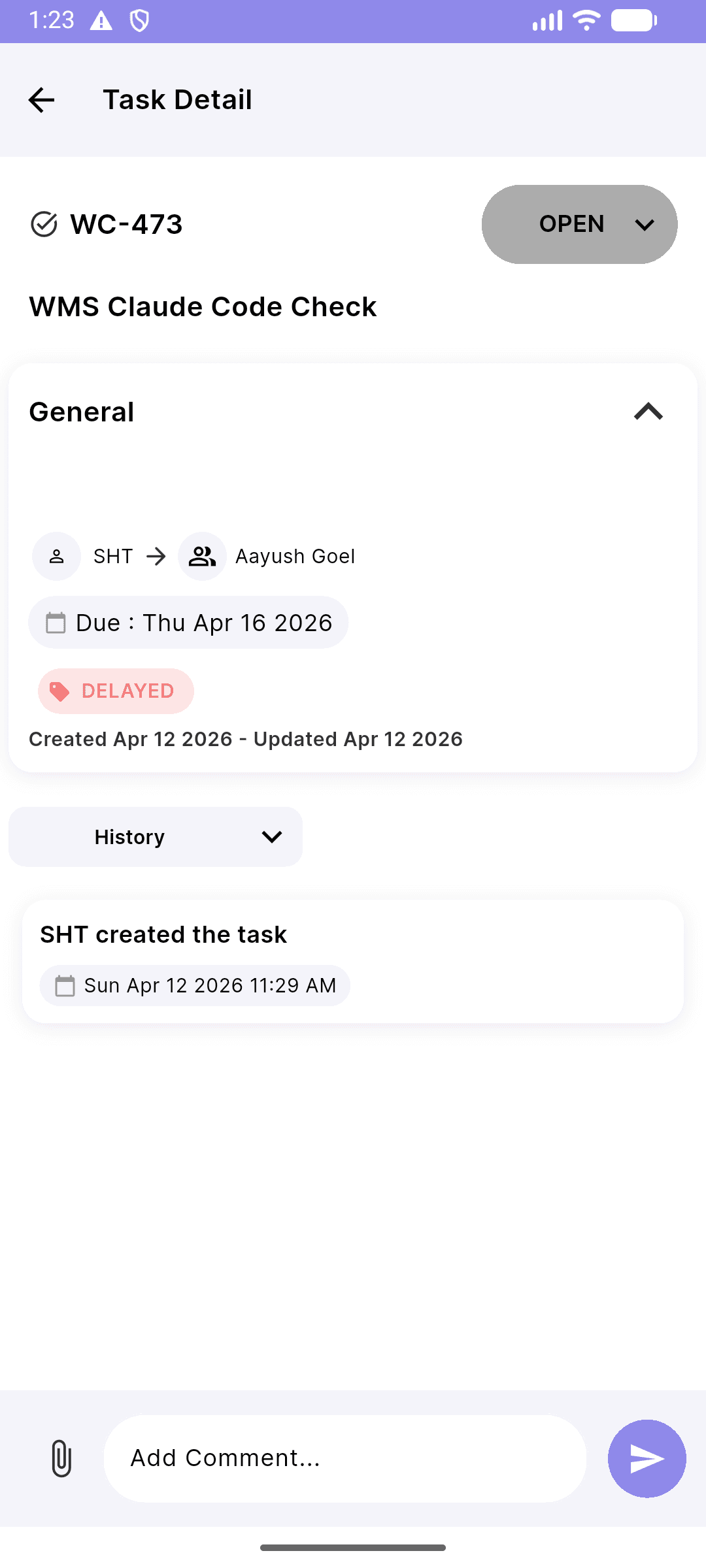Click the WMS Claude Code Check title
Image resolution: width=706 pixels, height=1568 pixels.
pos(203,307)
